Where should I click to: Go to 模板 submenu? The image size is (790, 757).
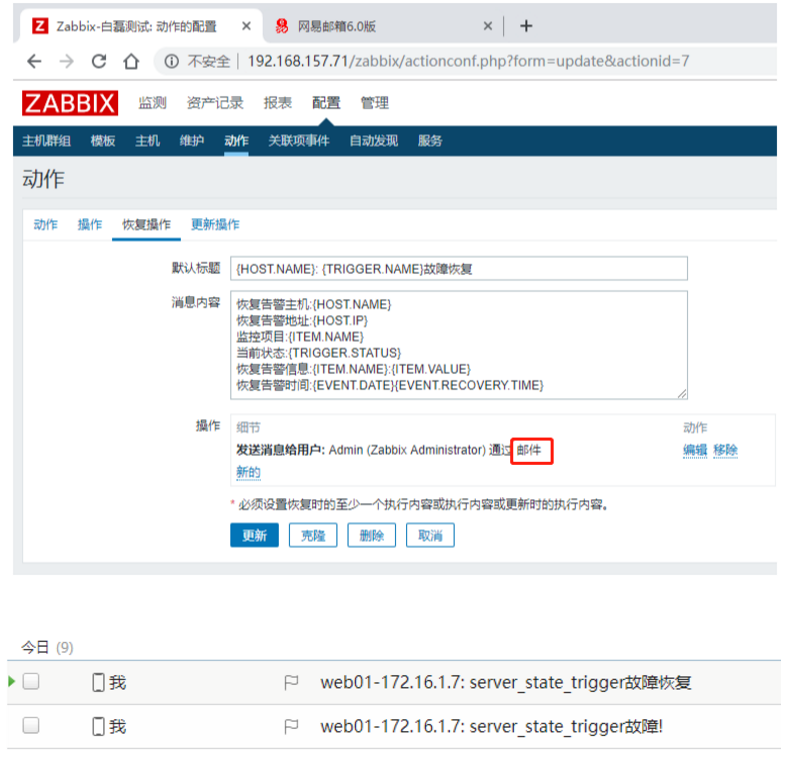click(103, 141)
